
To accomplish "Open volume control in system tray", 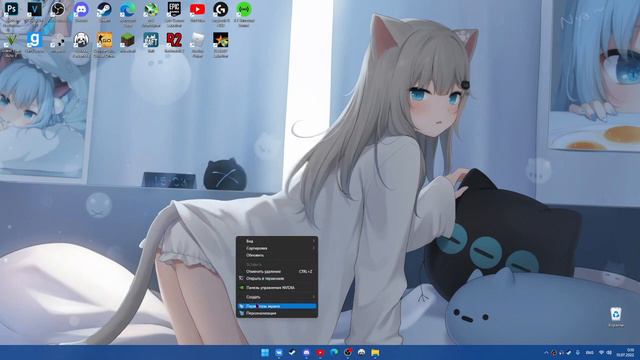I will (609, 352).
